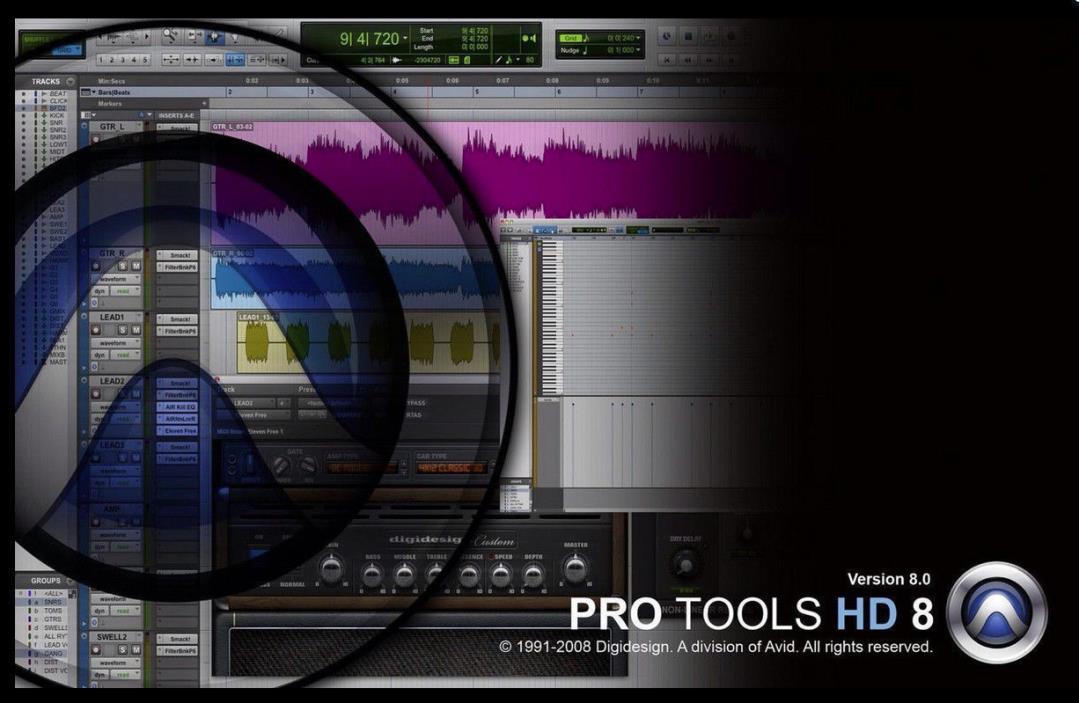Open the Smack! insert on GTR_R

coord(178,255)
